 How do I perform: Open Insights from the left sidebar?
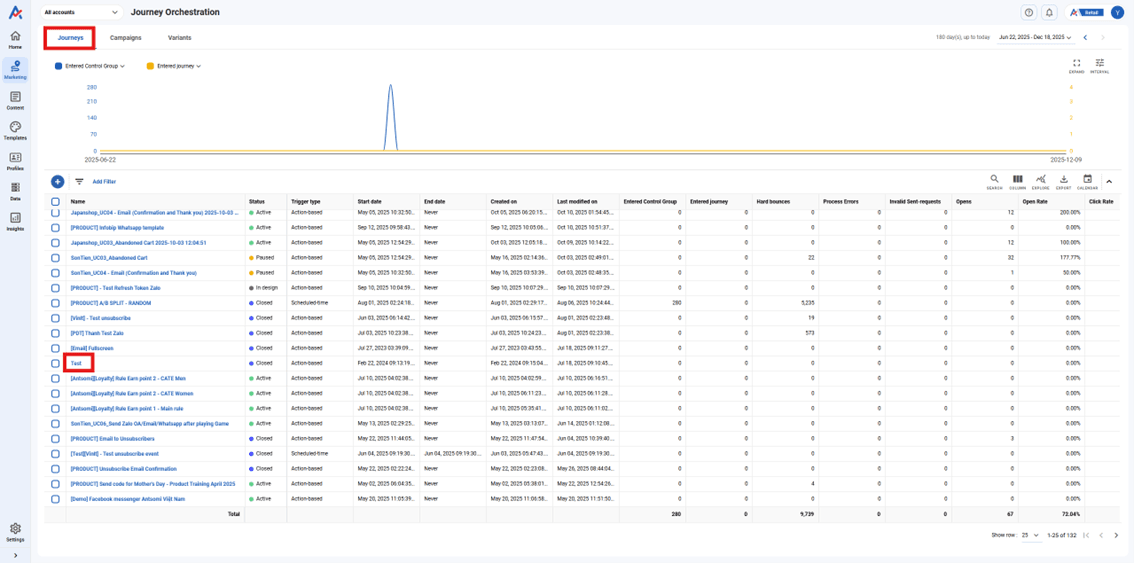(x=15, y=221)
